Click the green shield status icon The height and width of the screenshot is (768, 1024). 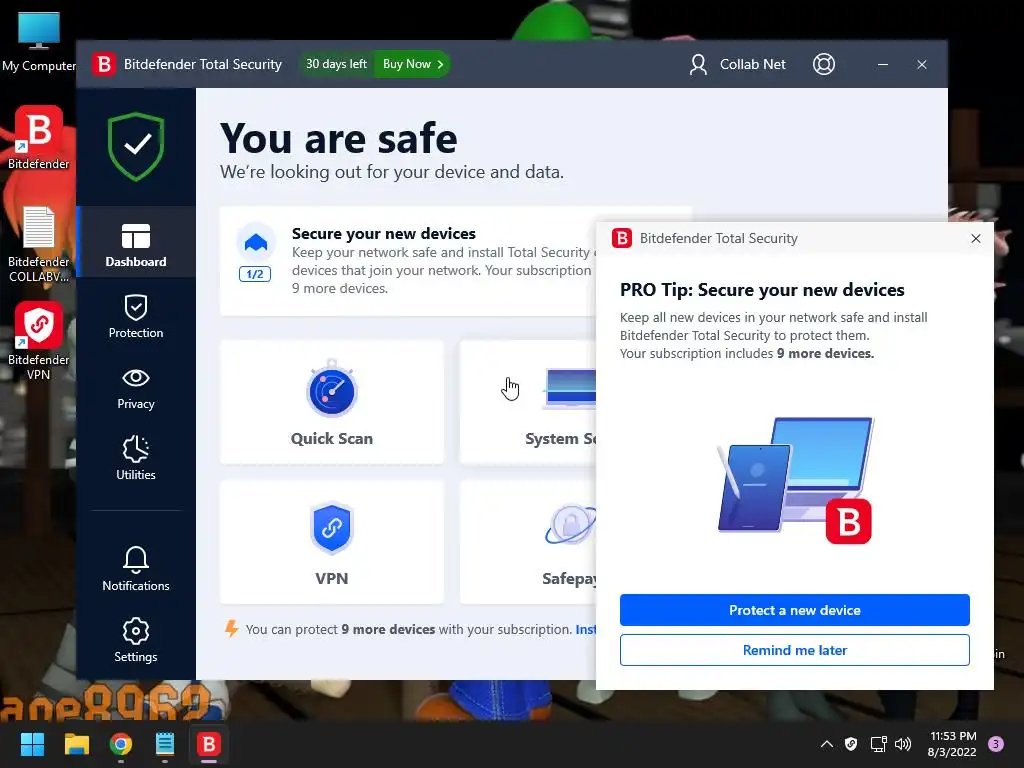pos(136,146)
